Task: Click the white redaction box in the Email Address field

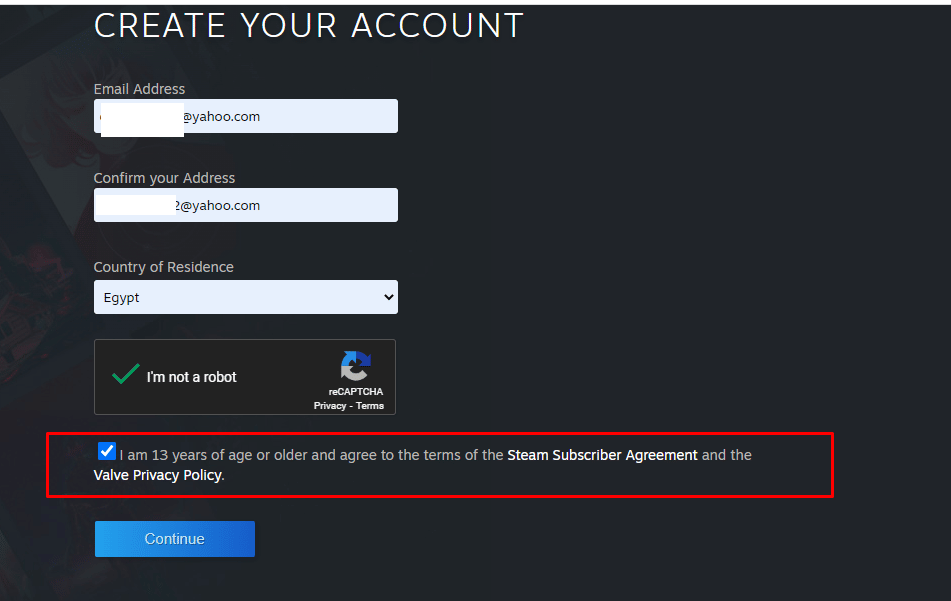Action: [142, 119]
